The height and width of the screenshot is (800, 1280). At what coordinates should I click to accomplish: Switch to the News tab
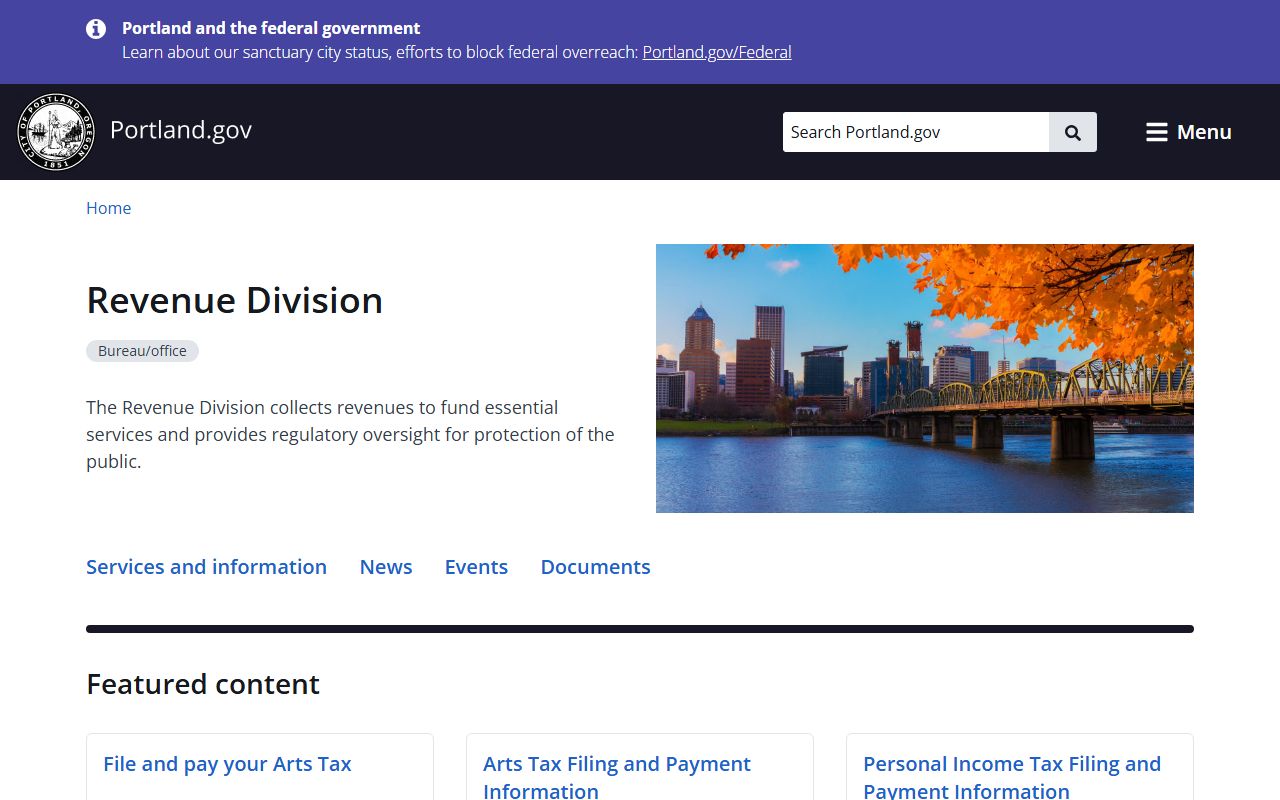coord(386,567)
